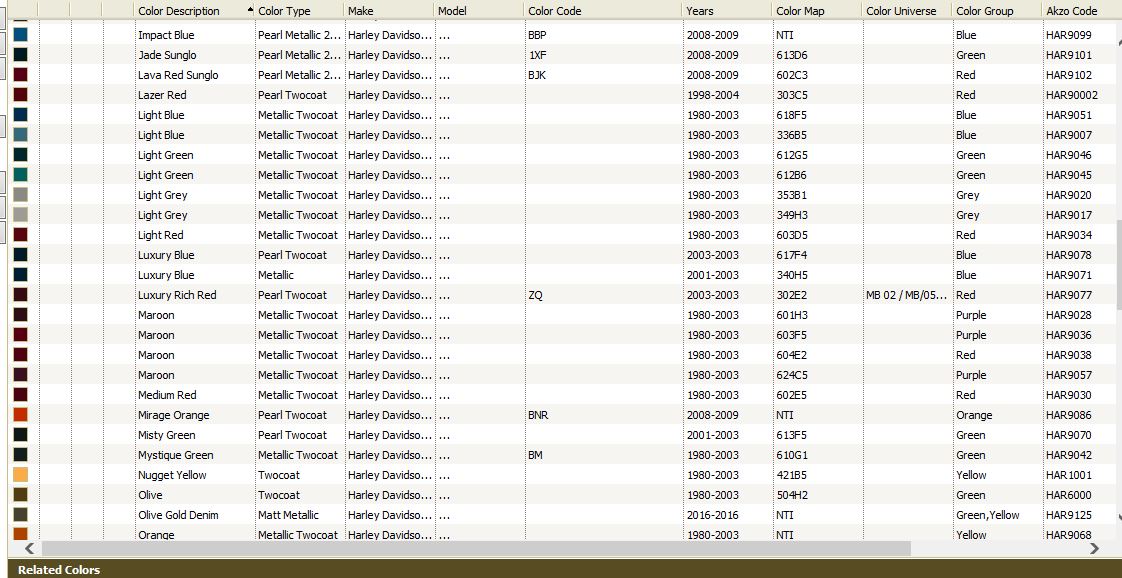Select the Luxury Rich Red swatch
Image resolution: width=1122 pixels, height=578 pixels.
20,295
